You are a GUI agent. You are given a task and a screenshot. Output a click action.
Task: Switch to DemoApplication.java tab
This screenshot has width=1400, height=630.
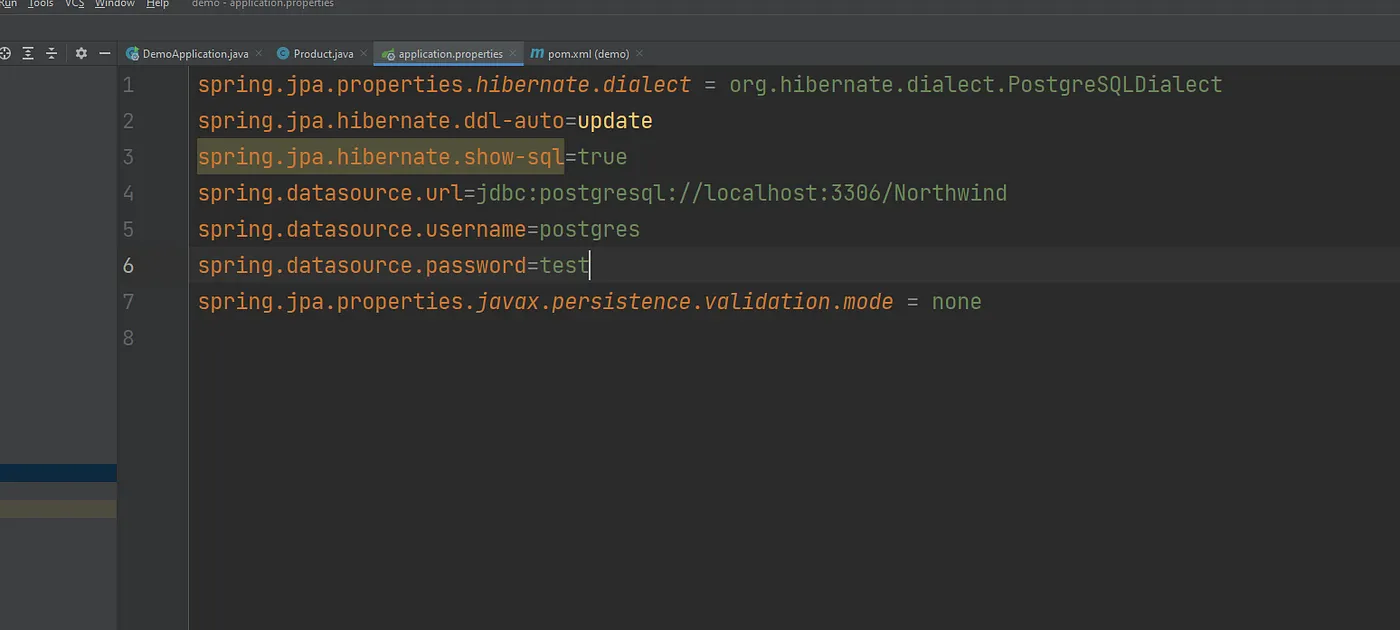(195, 54)
